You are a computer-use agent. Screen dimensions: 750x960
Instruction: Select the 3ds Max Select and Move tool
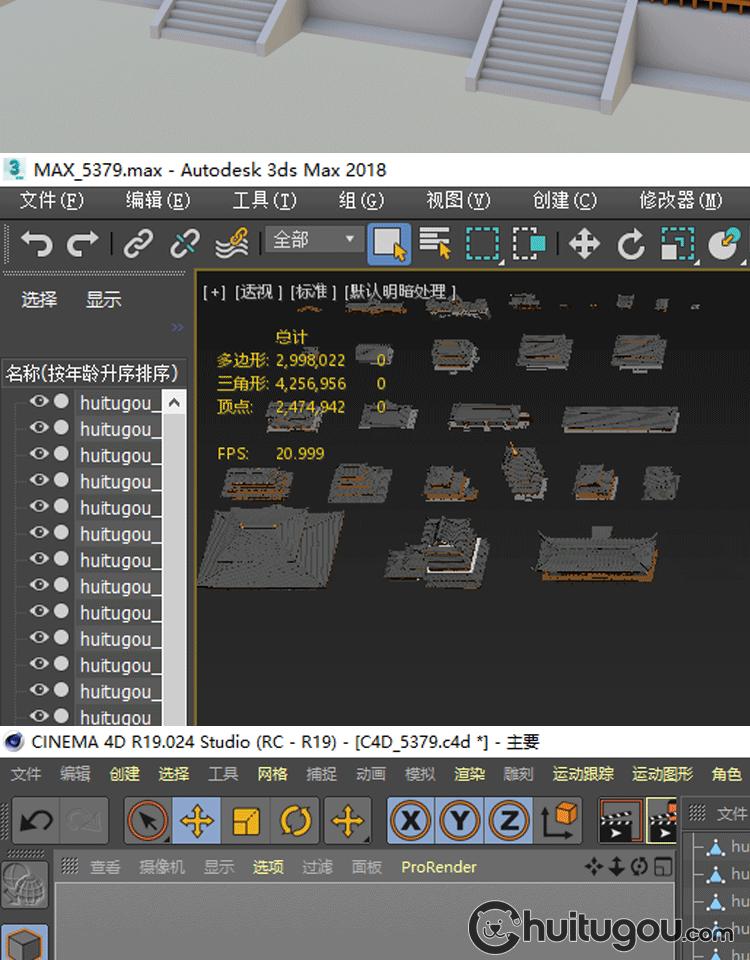coord(584,243)
